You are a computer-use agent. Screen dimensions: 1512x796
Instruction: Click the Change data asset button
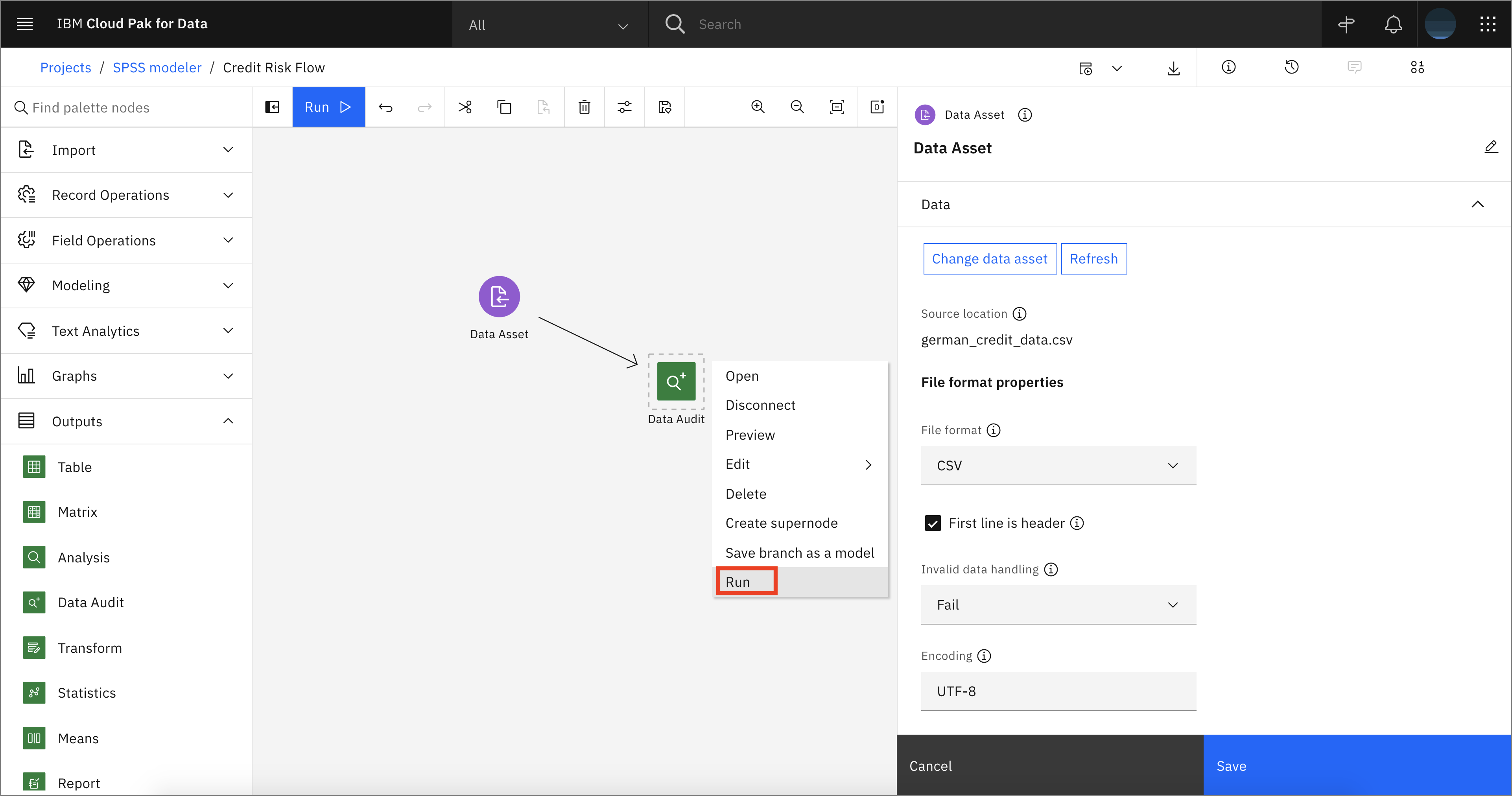[x=989, y=259]
